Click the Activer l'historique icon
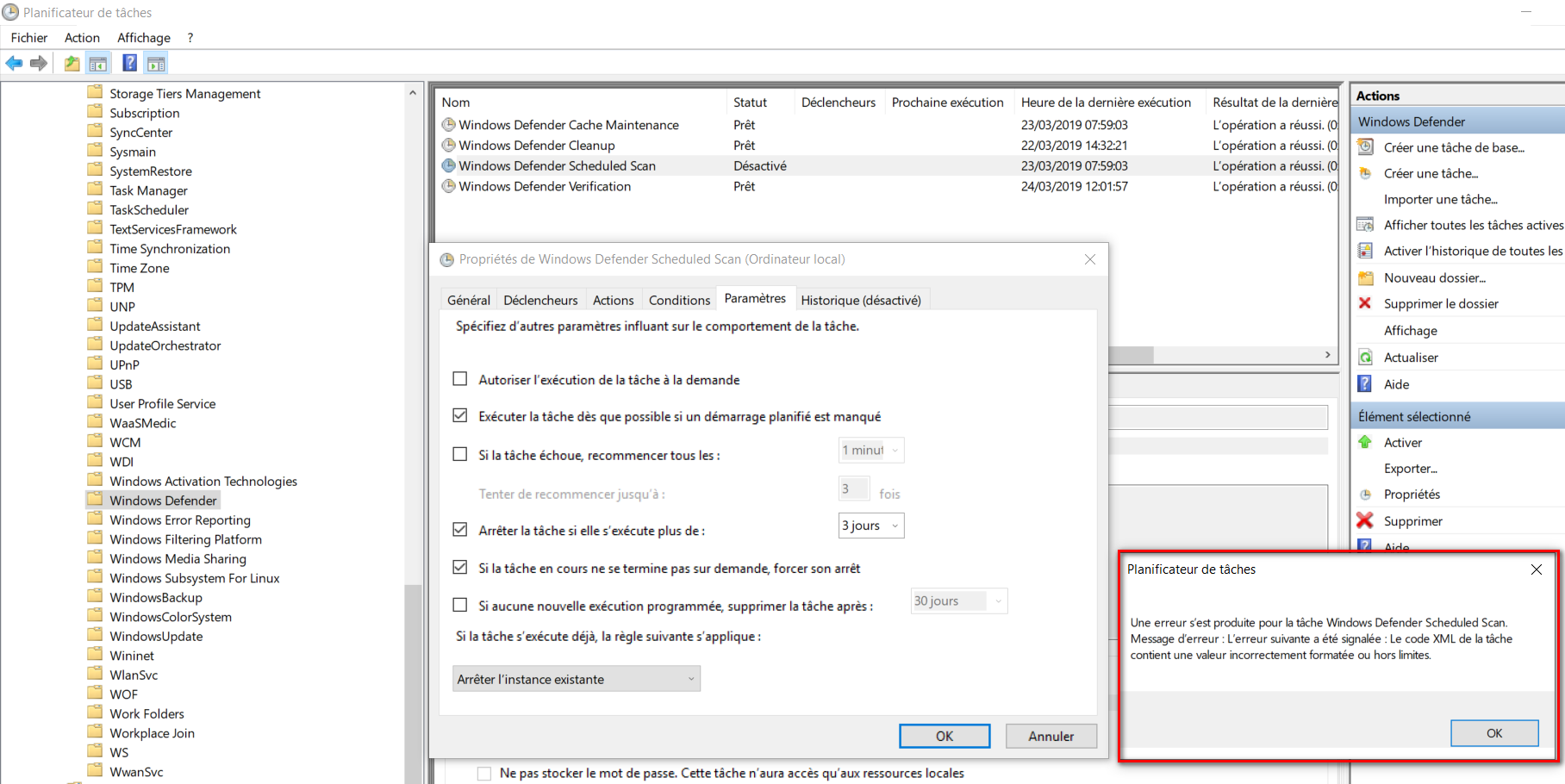Viewport: 1565px width, 784px height. [x=1366, y=251]
